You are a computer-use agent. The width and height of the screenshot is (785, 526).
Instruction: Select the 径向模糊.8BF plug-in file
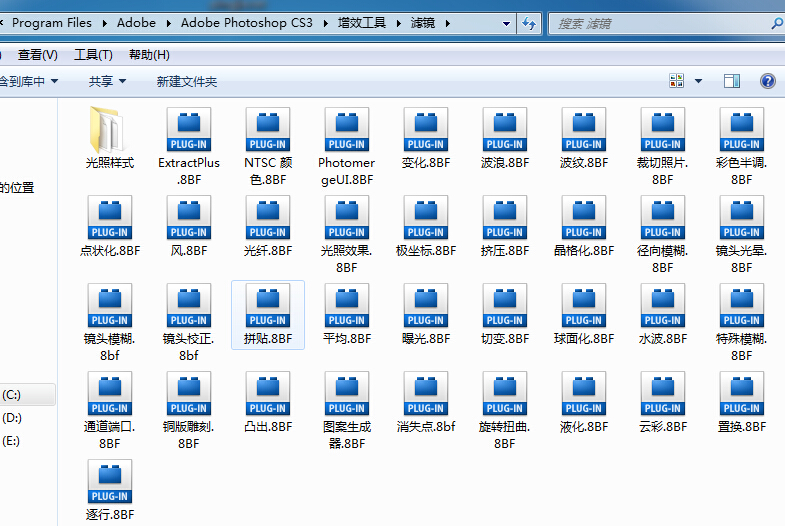click(x=662, y=233)
